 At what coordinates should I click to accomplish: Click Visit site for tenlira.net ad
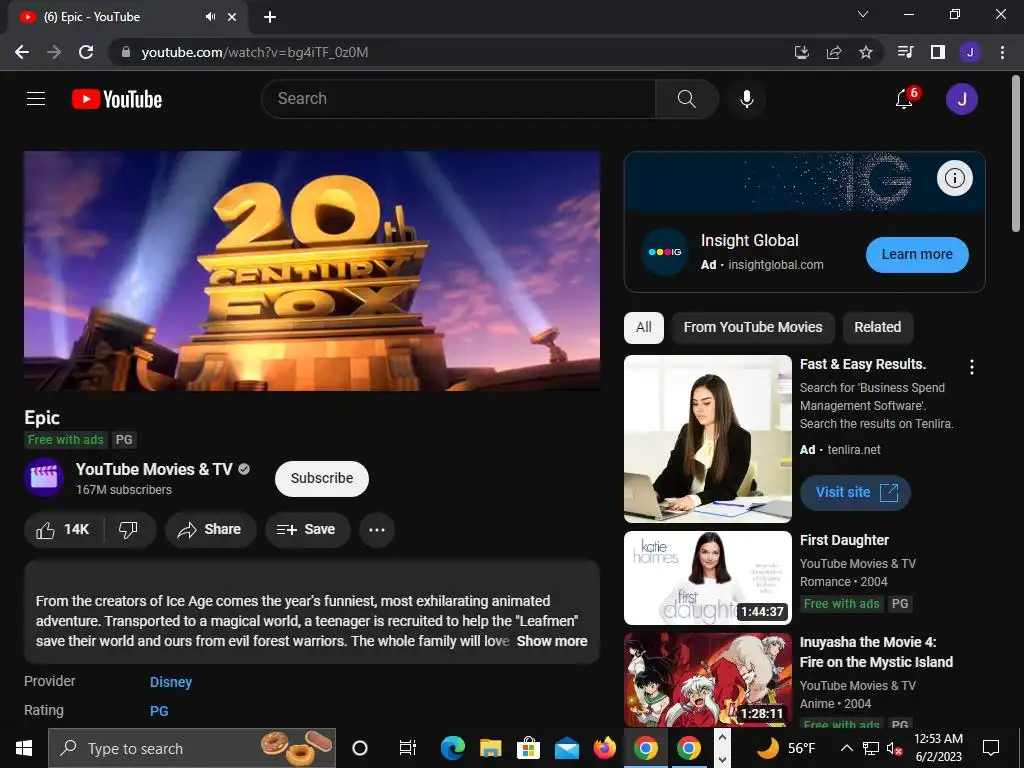[x=856, y=492]
